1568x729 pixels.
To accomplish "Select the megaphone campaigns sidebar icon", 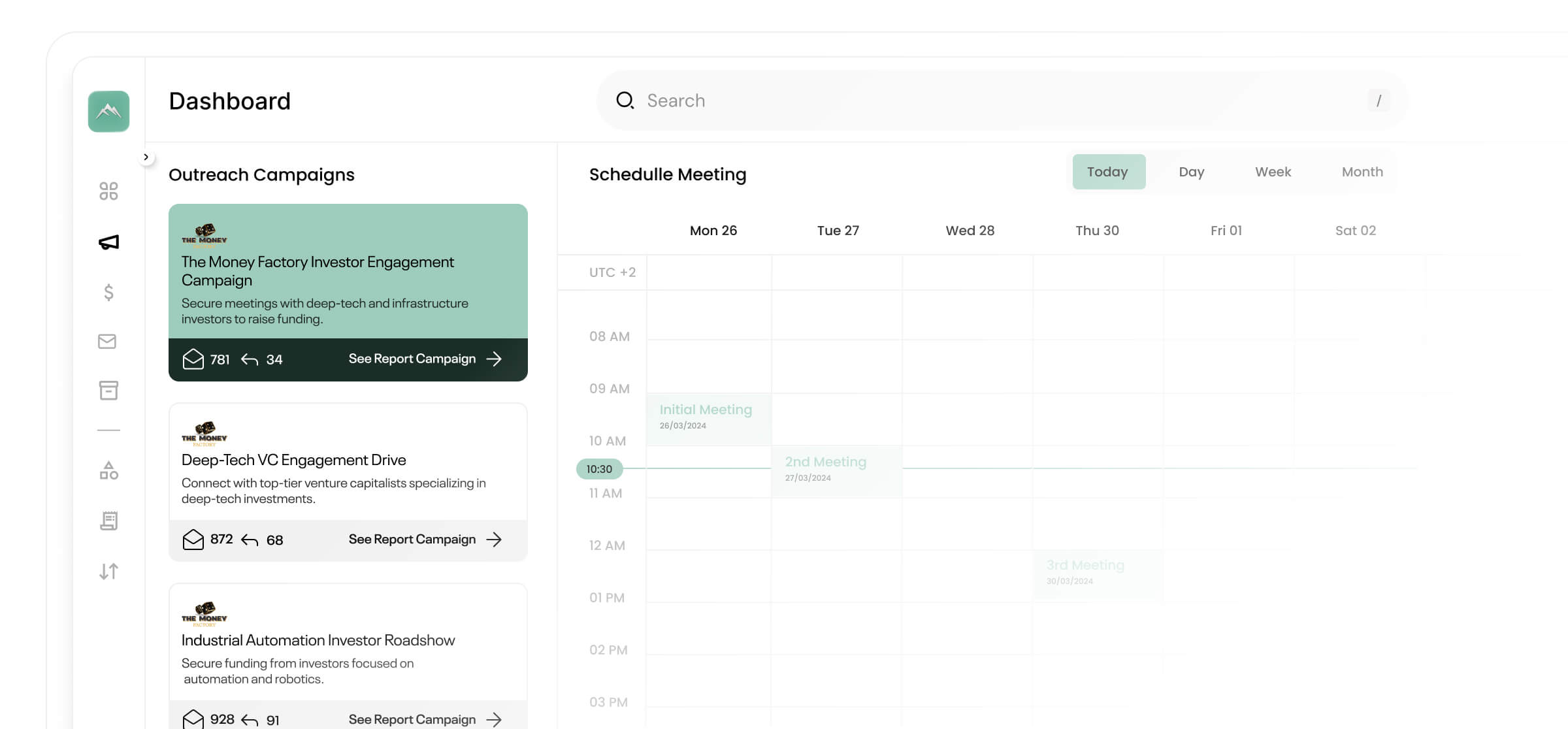I will coord(108,242).
